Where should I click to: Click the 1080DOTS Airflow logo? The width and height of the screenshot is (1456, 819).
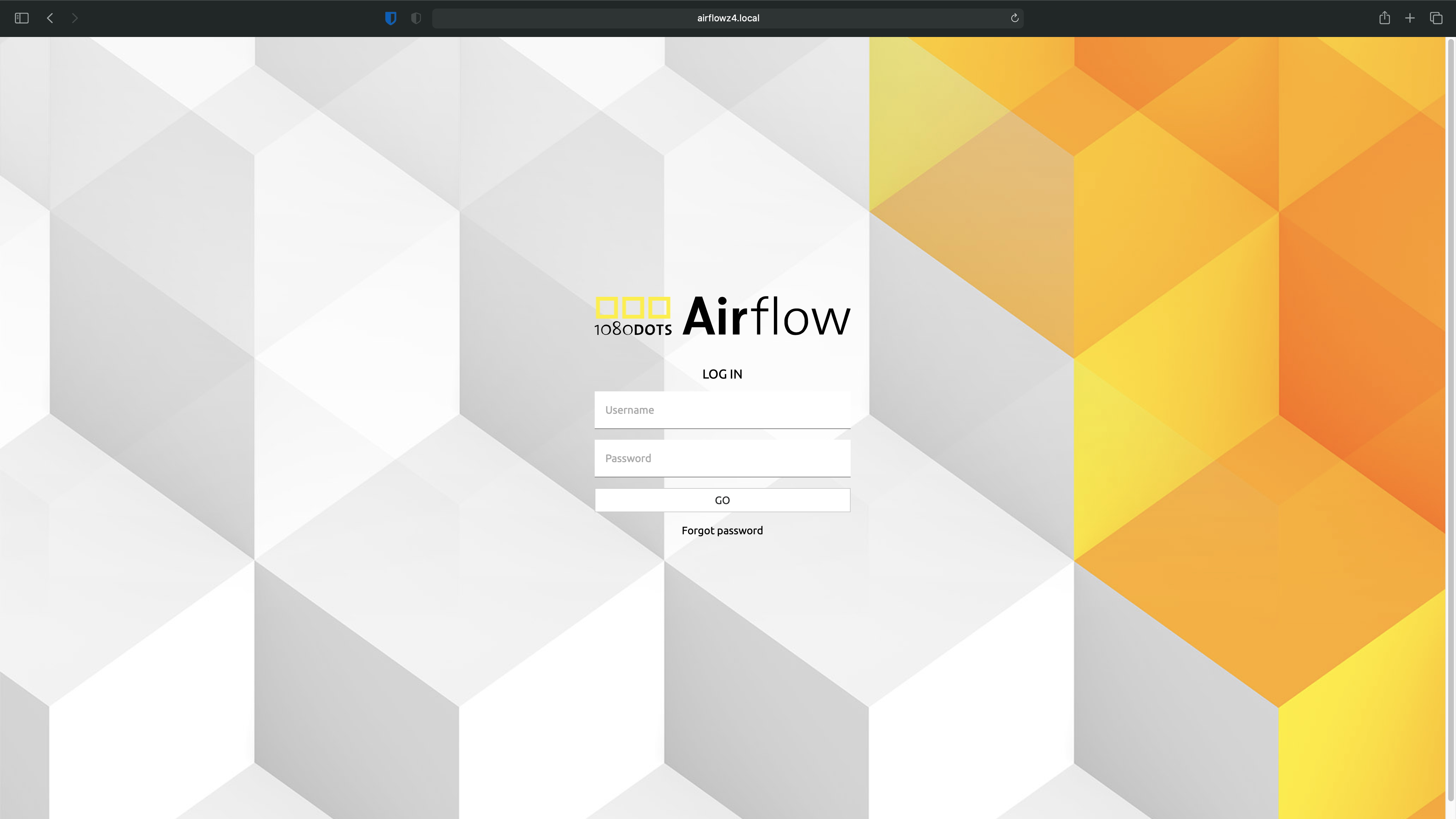pos(722,315)
